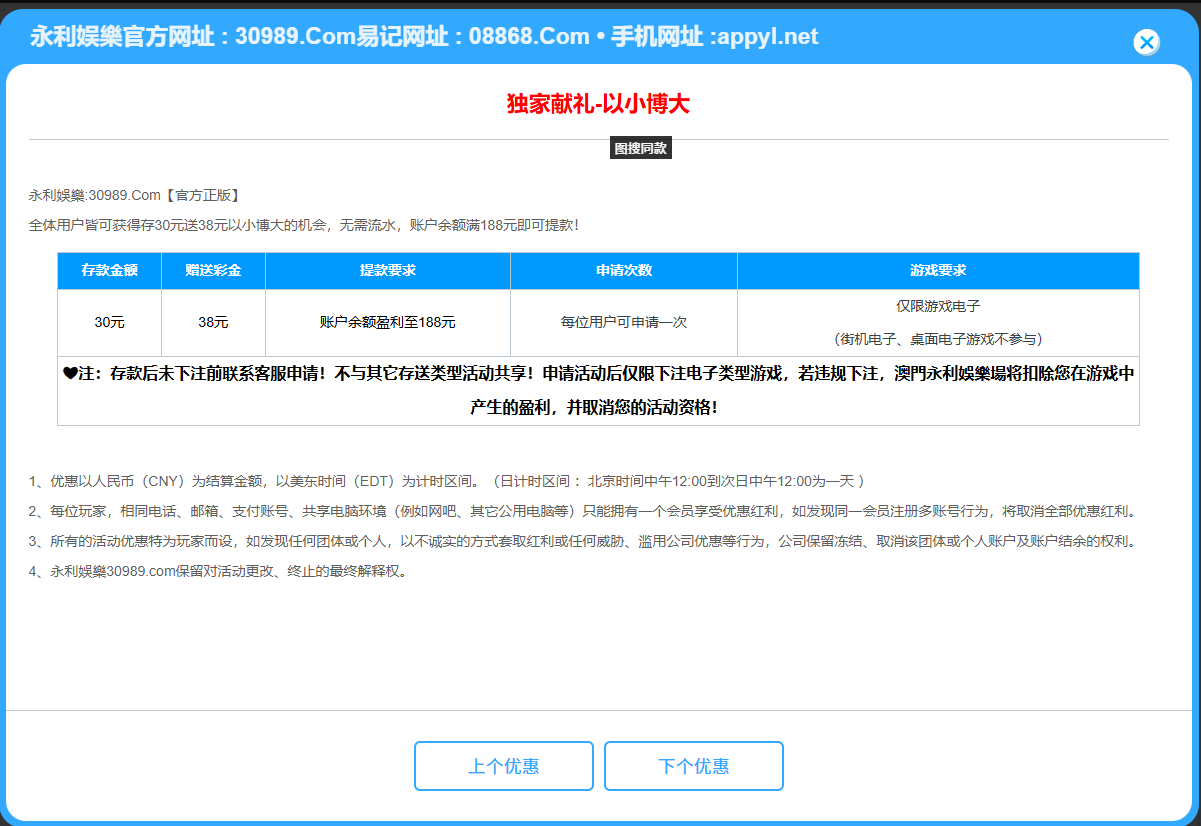Click the 30元 deposit amount cell
The image size is (1201, 826).
109,322
